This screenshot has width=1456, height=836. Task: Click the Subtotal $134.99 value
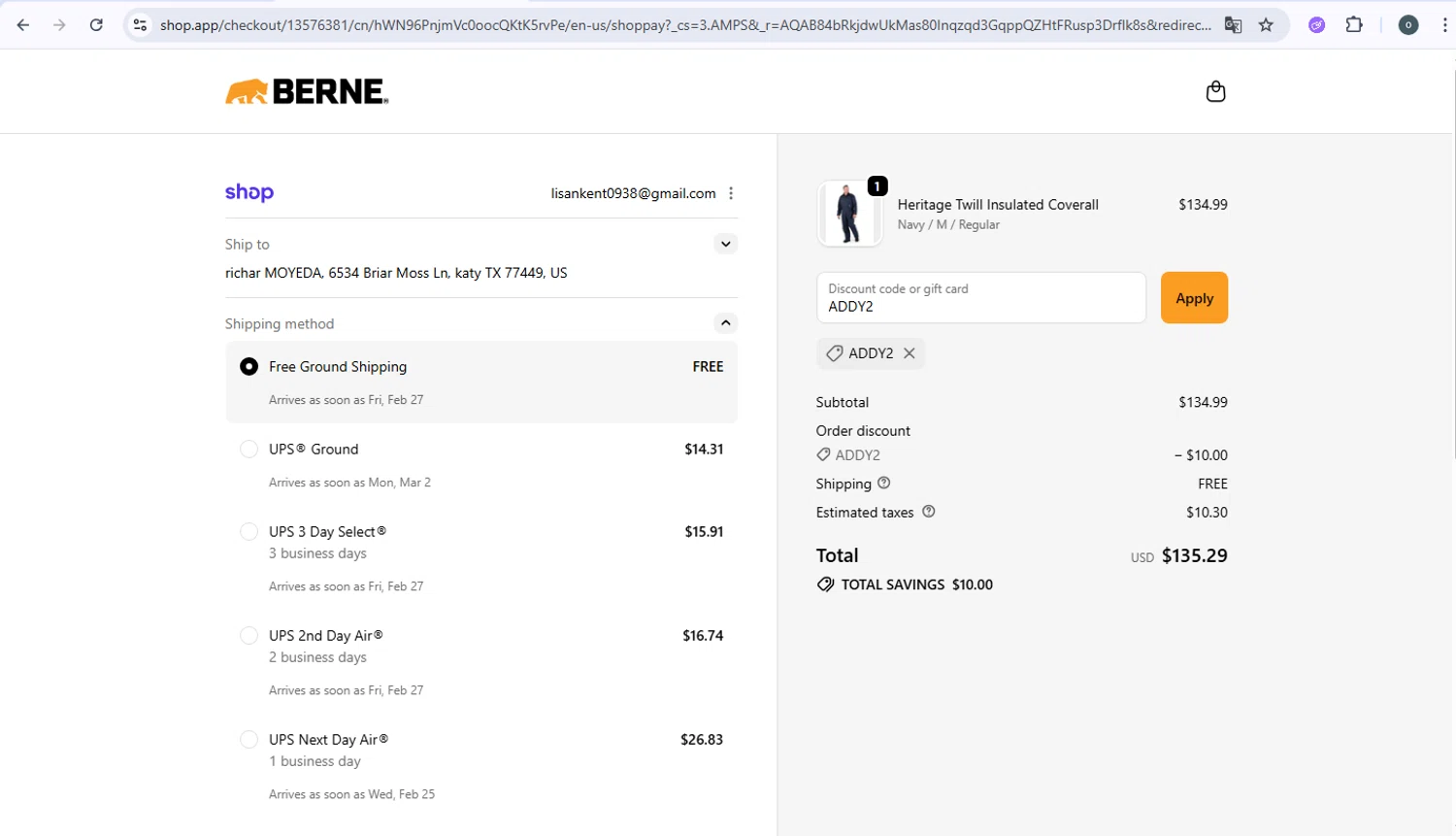pos(1203,402)
